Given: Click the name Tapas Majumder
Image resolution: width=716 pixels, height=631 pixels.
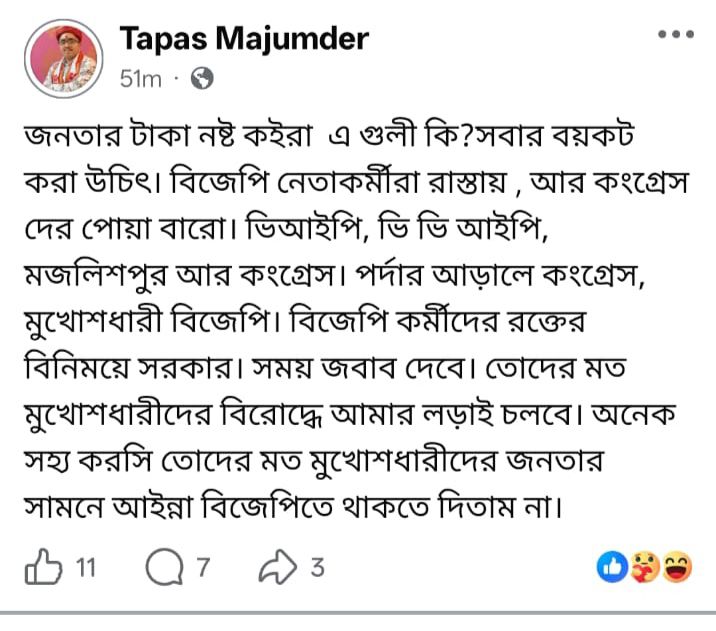Looking at the screenshot, I should point(244,39).
